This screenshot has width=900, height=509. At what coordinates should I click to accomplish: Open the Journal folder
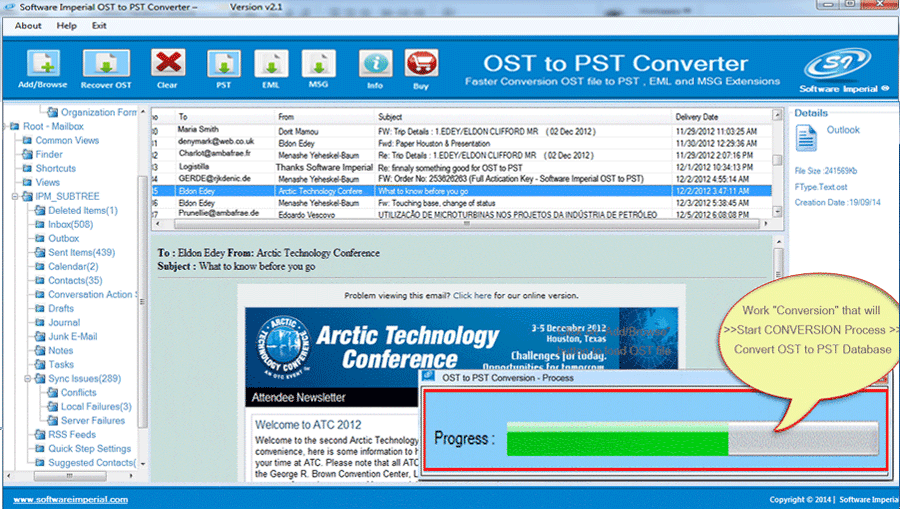coord(64,323)
